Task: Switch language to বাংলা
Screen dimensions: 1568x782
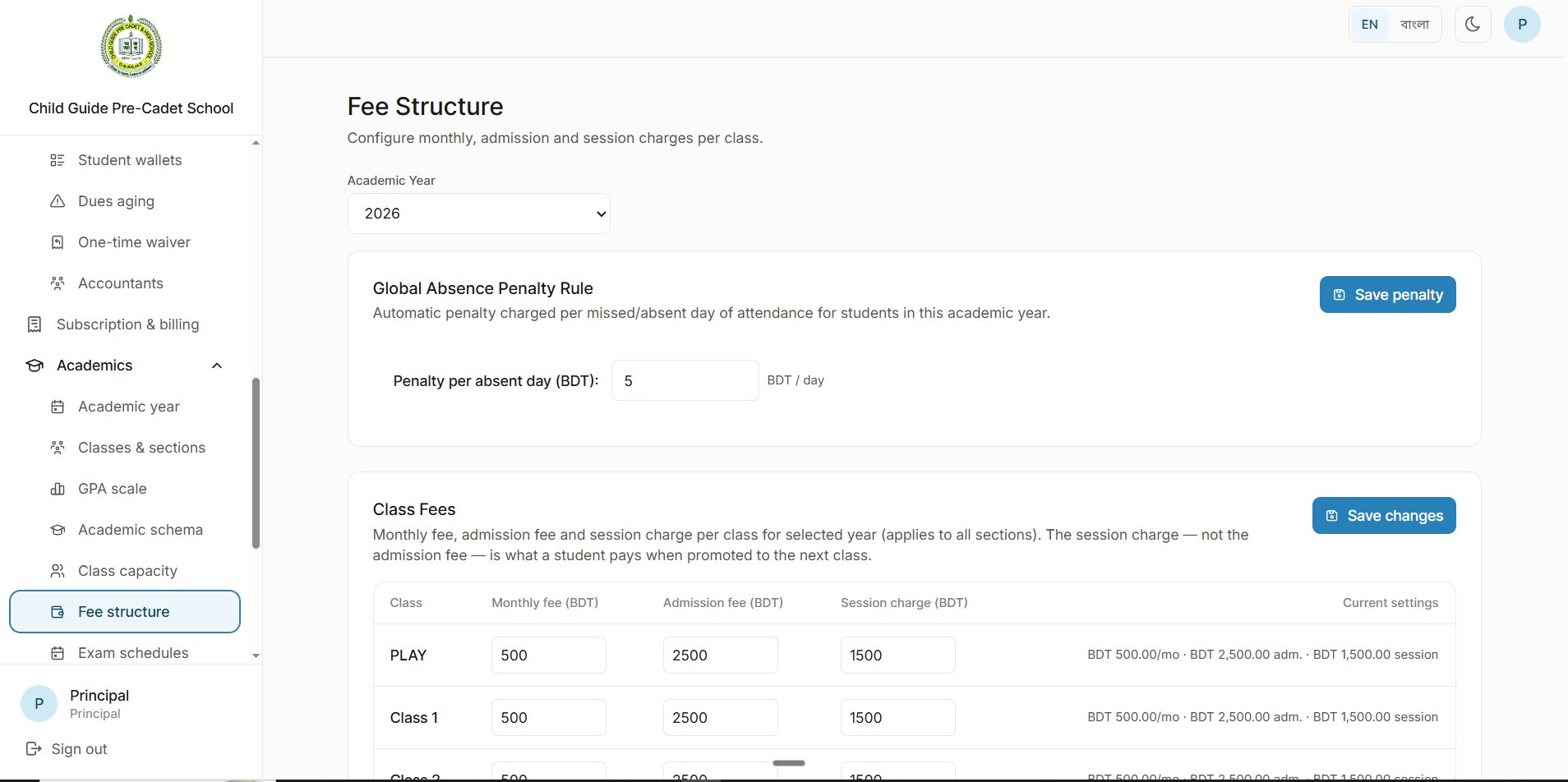Action: 1414,25
